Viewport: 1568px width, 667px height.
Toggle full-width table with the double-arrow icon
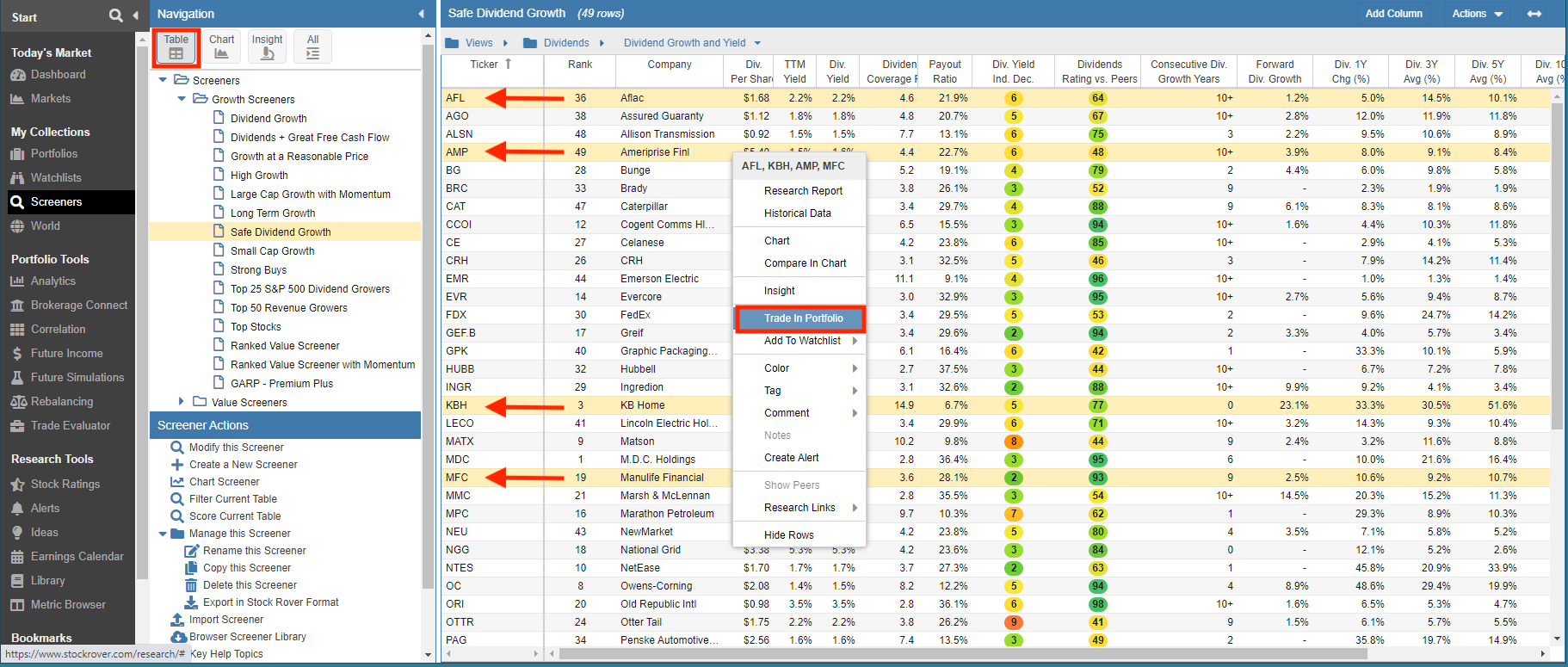click(x=1534, y=14)
